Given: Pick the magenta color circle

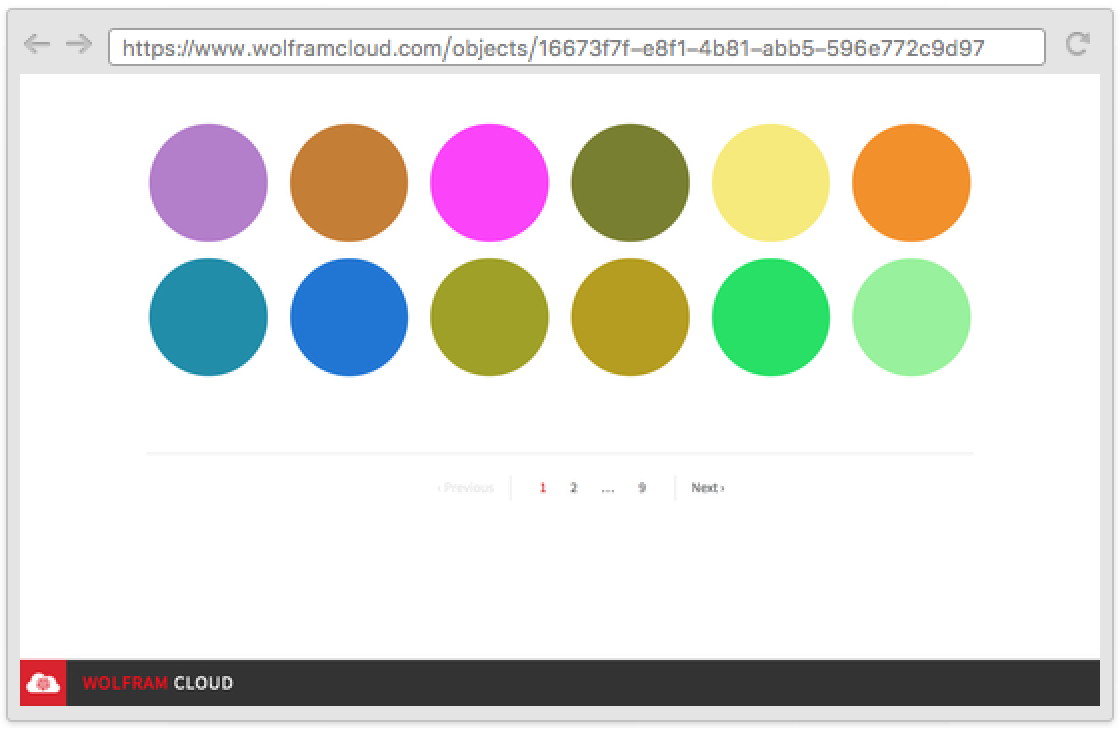Looking at the screenshot, I should click(x=489, y=183).
